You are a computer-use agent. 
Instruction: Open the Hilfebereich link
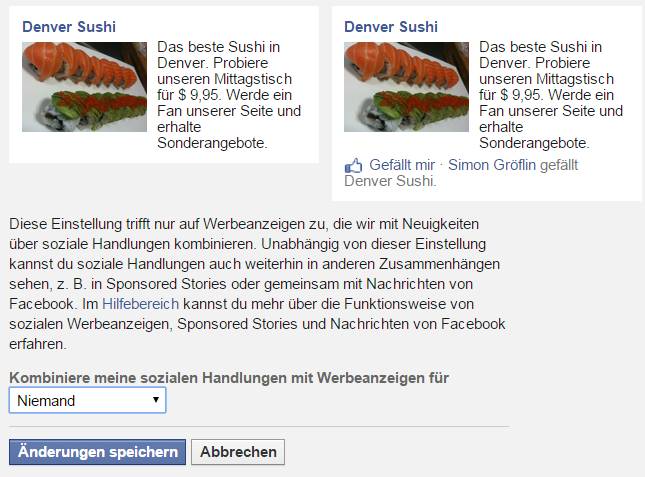pyautogui.click(x=140, y=304)
